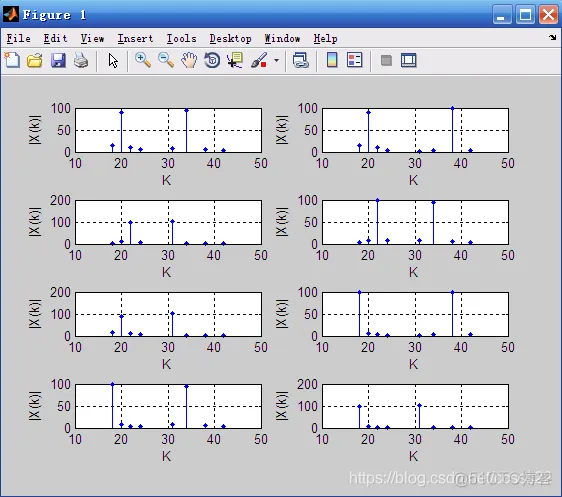Toggle the Insert Legend button
The width and height of the screenshot is (562, 497).
[x=355, y=60]
